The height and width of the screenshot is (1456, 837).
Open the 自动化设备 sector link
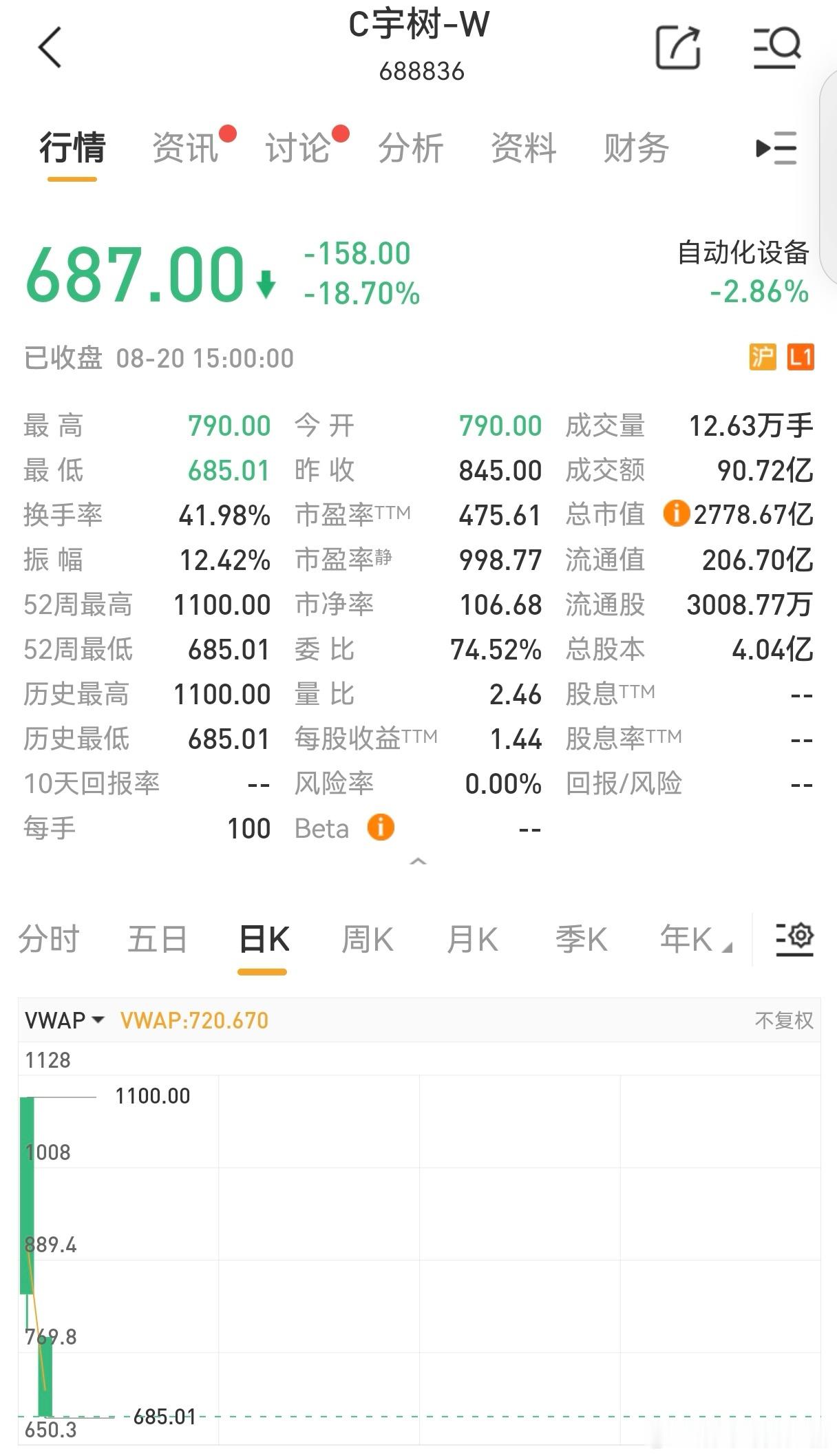click(x=743, y=253)
